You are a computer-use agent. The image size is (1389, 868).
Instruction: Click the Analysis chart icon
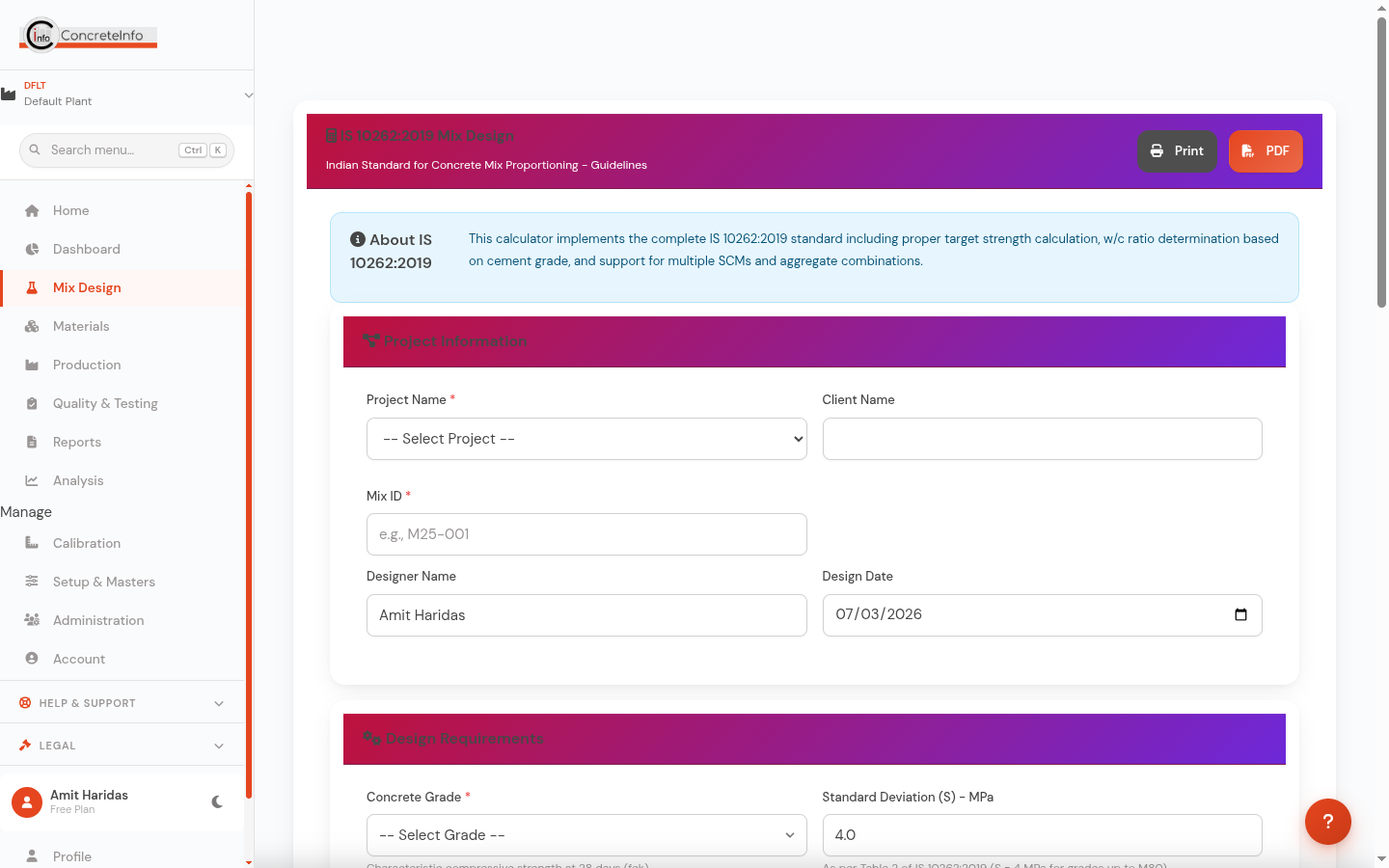(x=32, y=480)
